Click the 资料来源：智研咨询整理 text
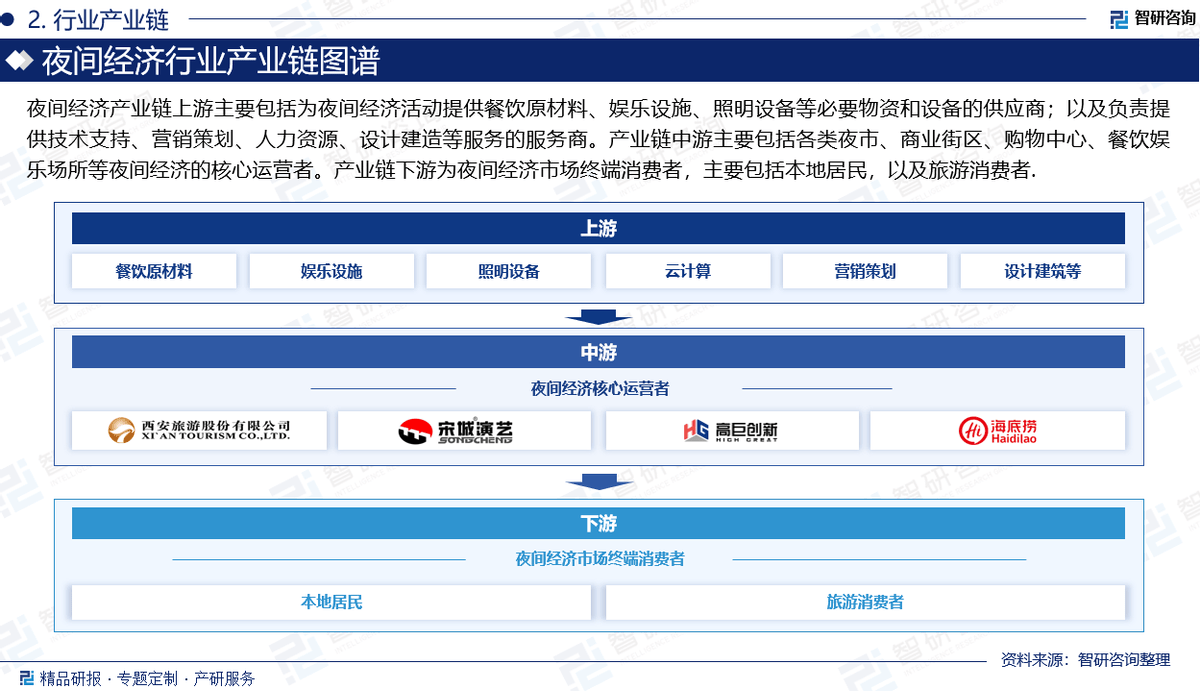The height and width of the screenshot is (691, 1200). [x=1083, y=657]
